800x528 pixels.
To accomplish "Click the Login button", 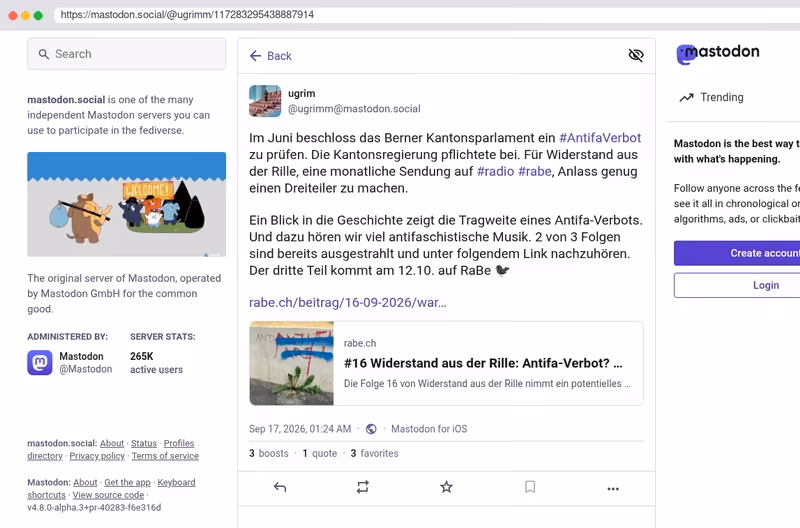I will click(x=737, y=285).
